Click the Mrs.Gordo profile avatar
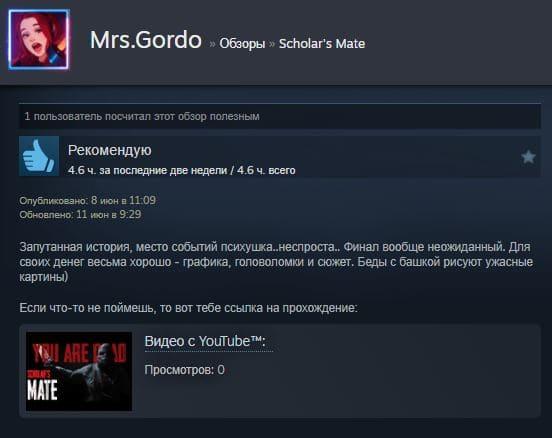 coord(39,39)
